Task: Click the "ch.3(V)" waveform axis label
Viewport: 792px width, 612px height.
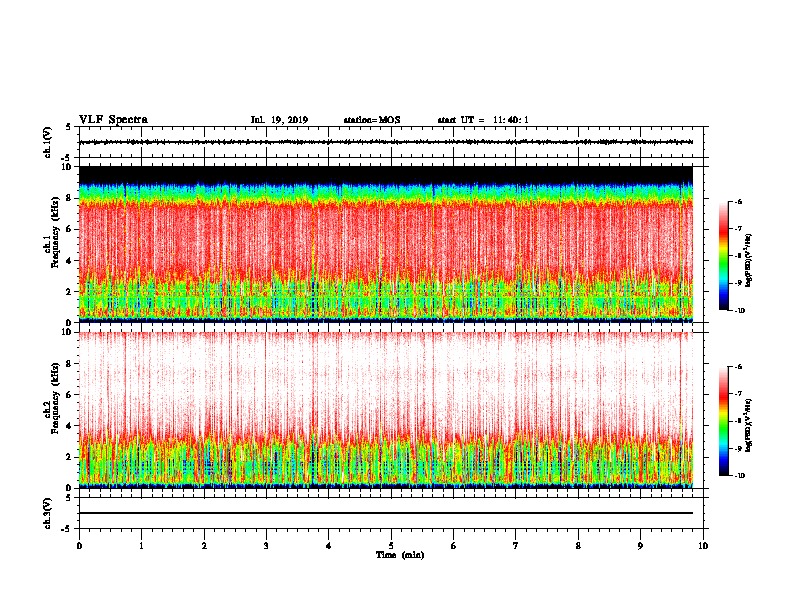Action: [x=48, y=513]
